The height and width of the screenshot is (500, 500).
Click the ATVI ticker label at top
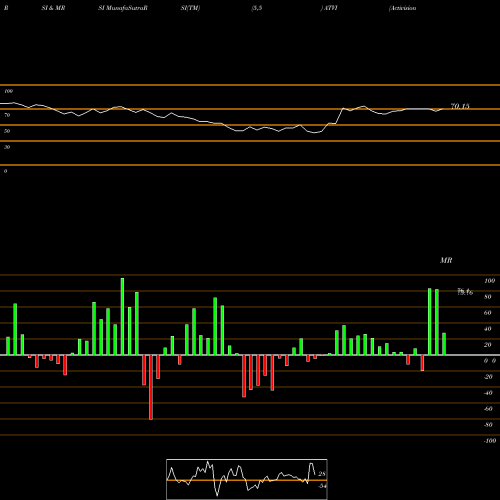330,8
